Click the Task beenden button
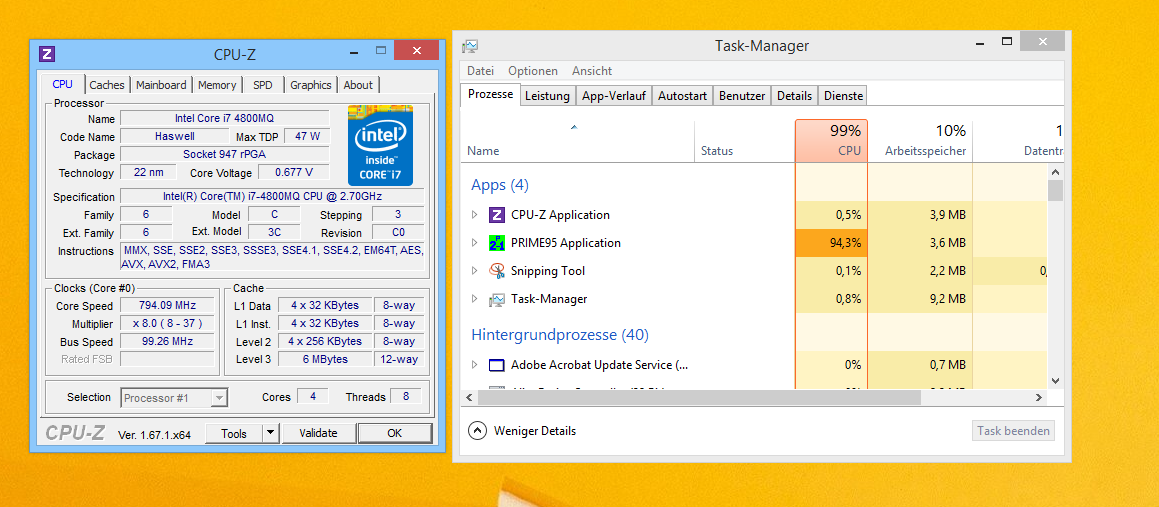 click(x=1013, y=431)
